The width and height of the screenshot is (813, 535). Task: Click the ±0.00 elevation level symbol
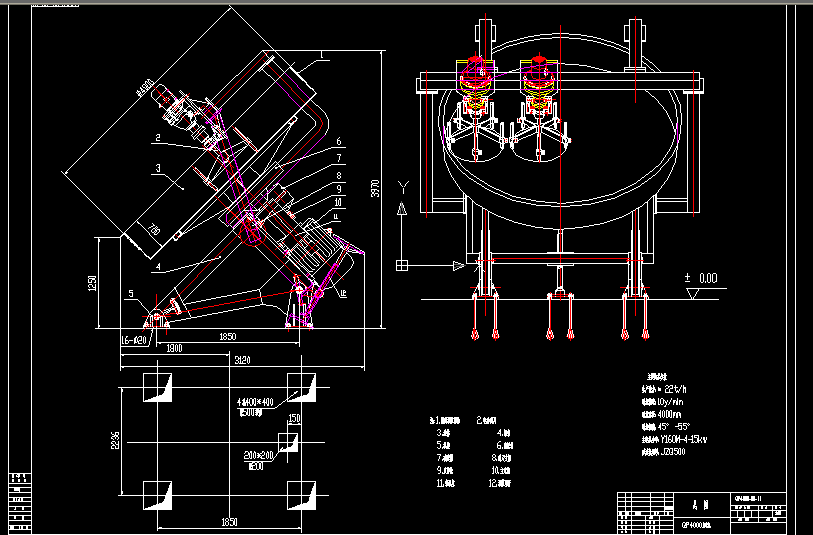pos(700,278)
